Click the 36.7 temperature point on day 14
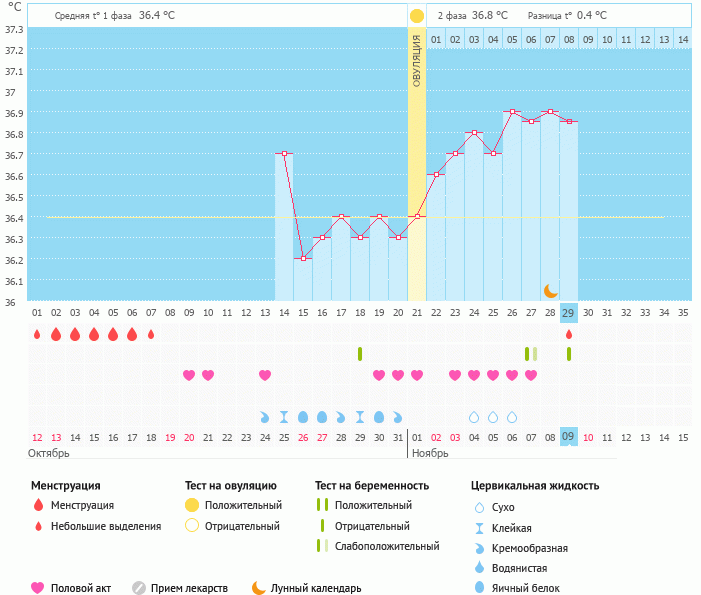Screen dimensions: 701x595 pyautogui.click(x=284, y=154)
